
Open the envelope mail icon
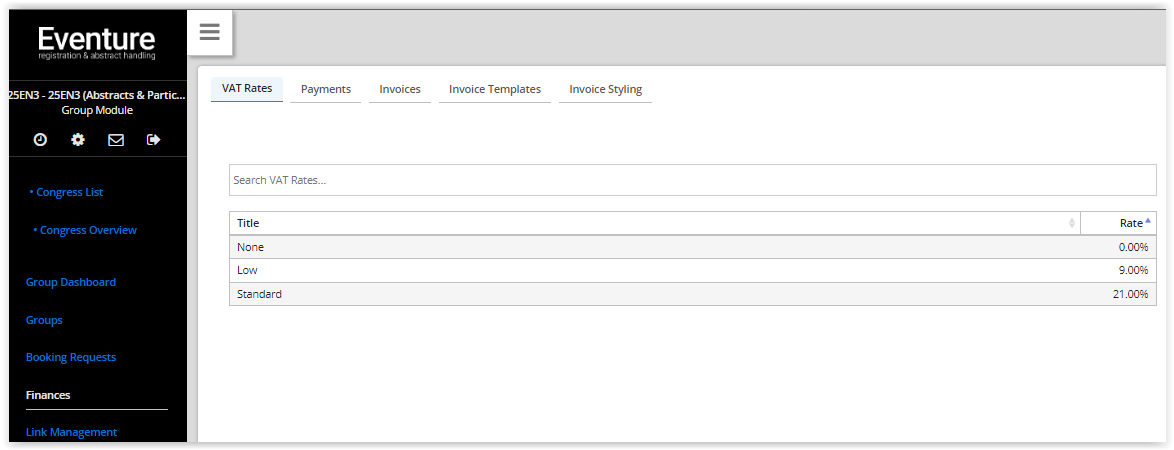116,139
